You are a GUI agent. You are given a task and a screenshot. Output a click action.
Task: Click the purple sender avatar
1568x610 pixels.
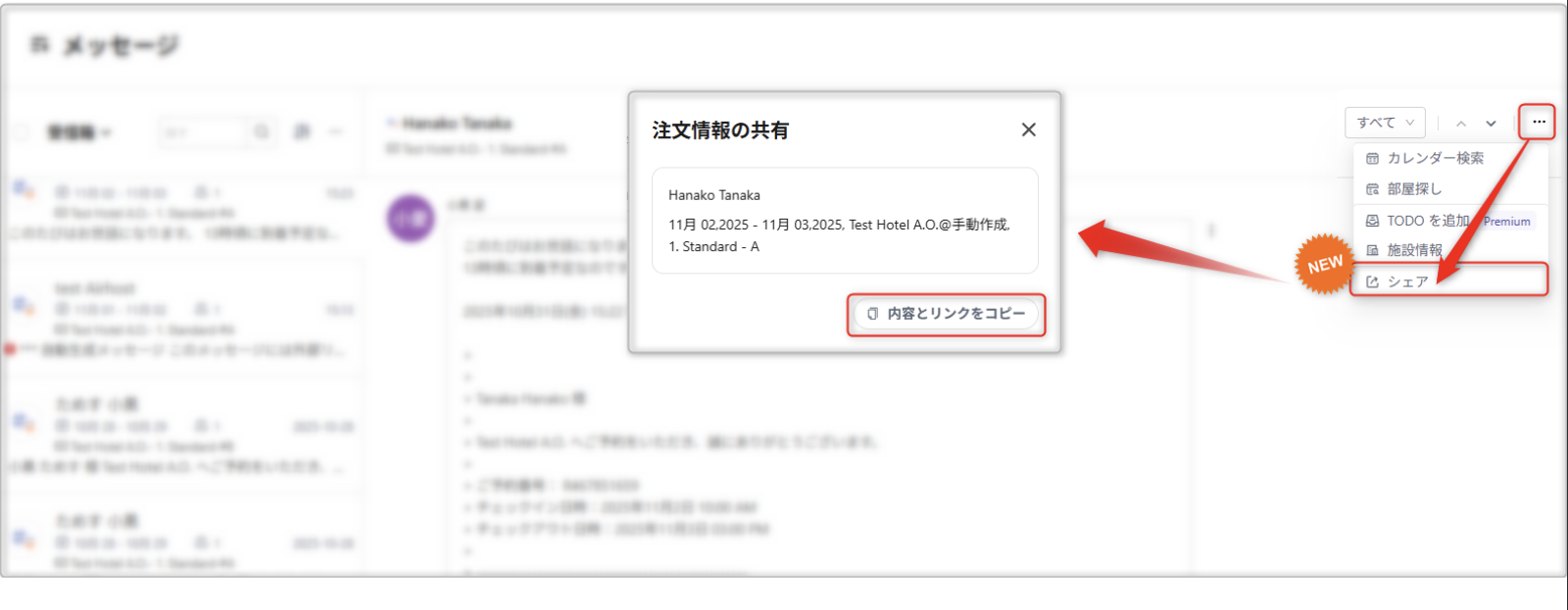point(411,219)
